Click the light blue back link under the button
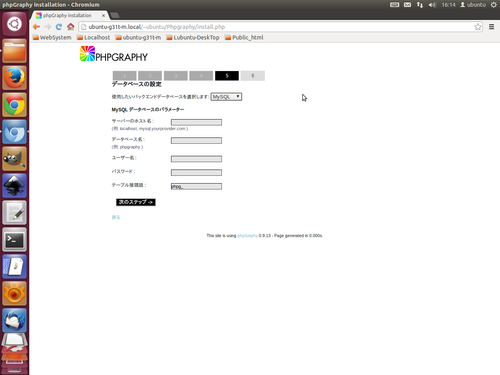 (x=116, y=217)
